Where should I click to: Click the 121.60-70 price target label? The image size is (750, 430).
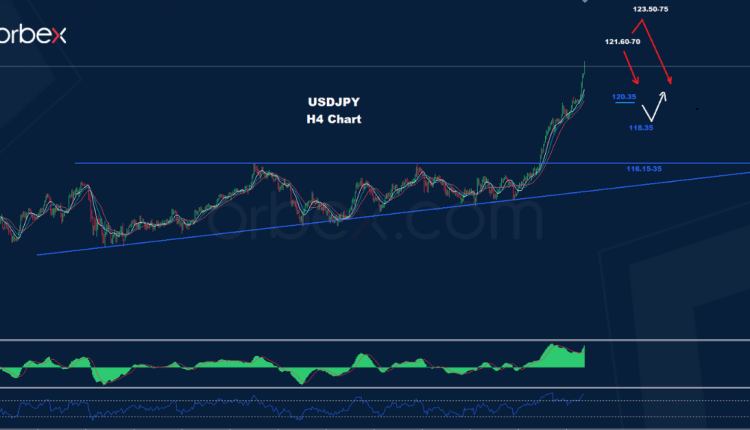click(x=622, y=42)
